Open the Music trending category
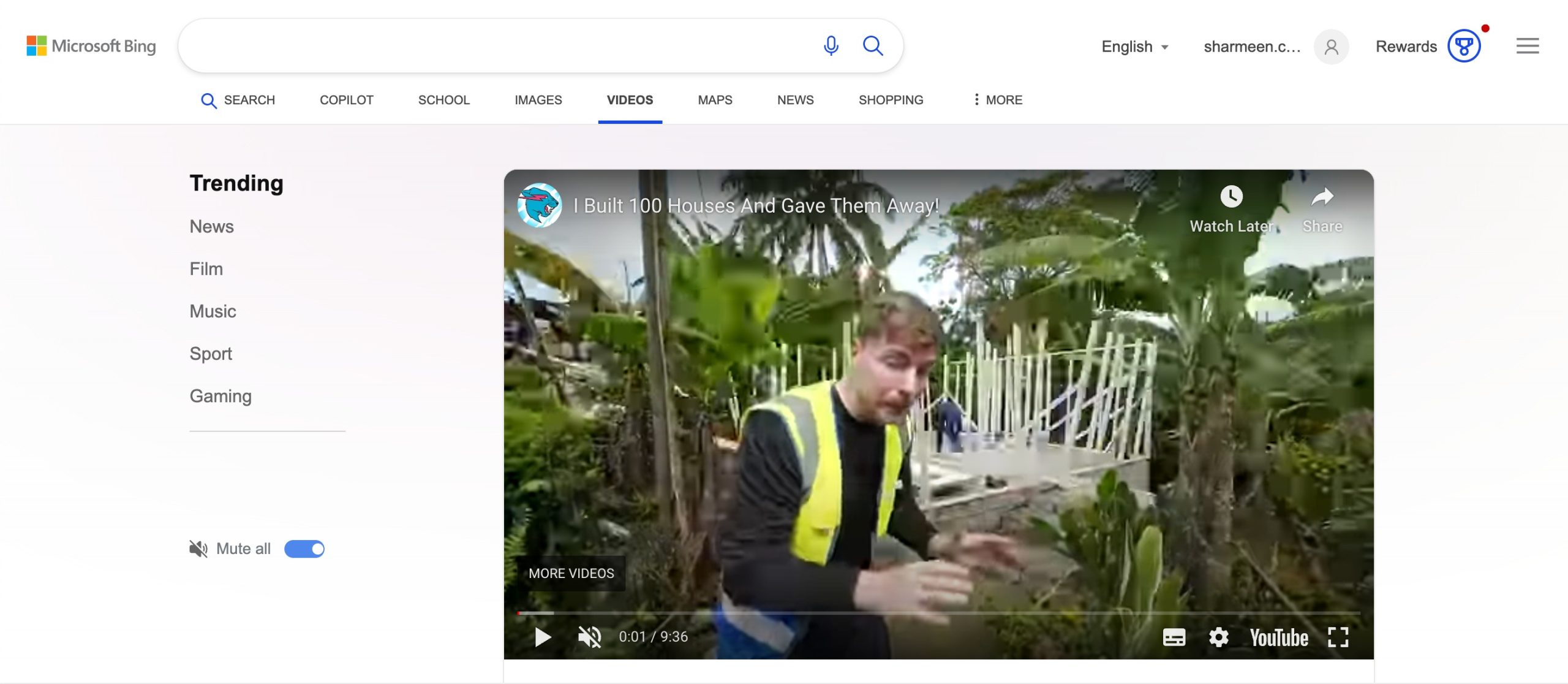This screenshot has width=1568, height=684. pyautogui.click(x=213, y=311)
